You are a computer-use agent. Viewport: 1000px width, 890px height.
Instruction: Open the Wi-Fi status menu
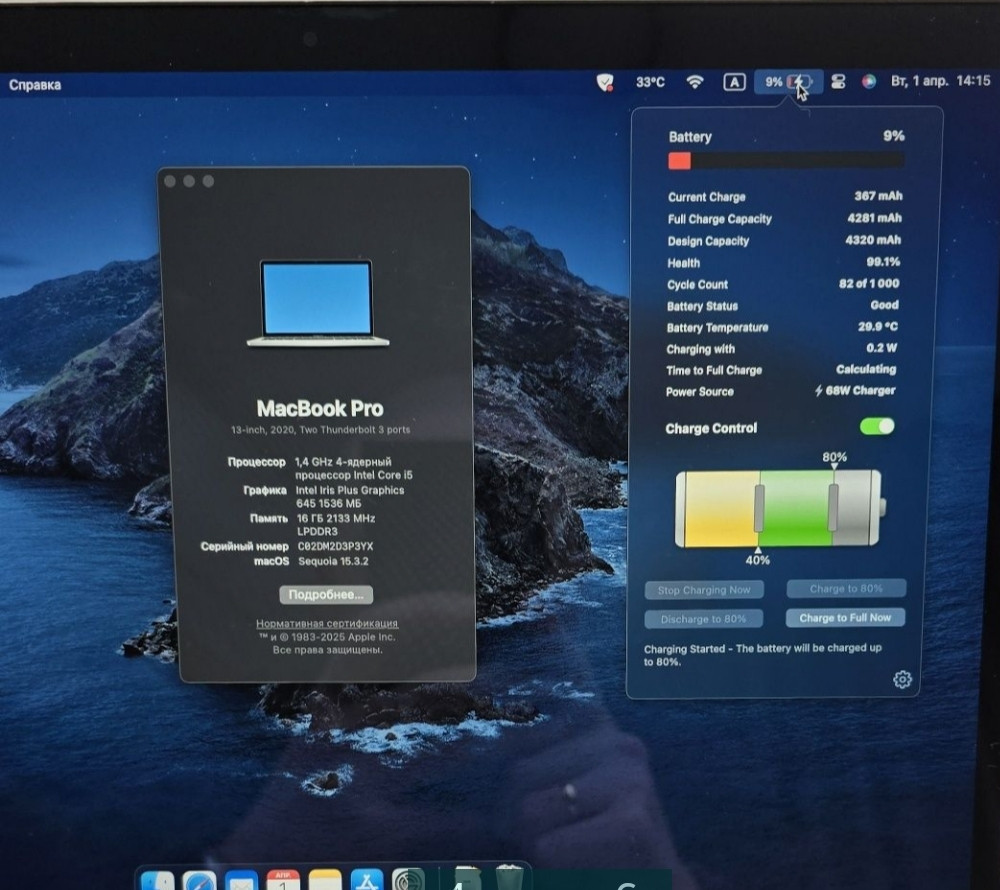(x=695, y=82)
